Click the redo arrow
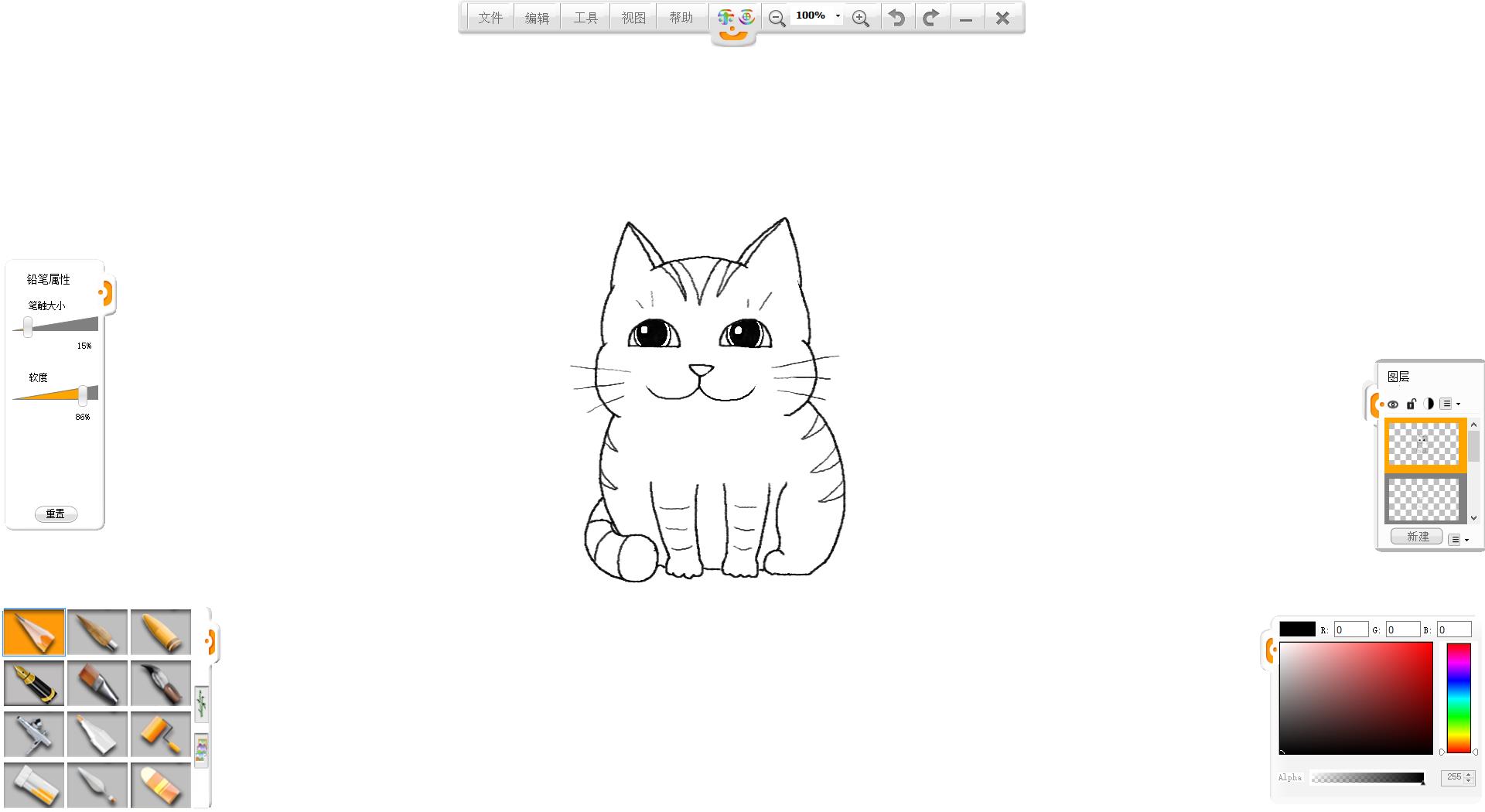The image size is (1485, 812). (931, 18)
